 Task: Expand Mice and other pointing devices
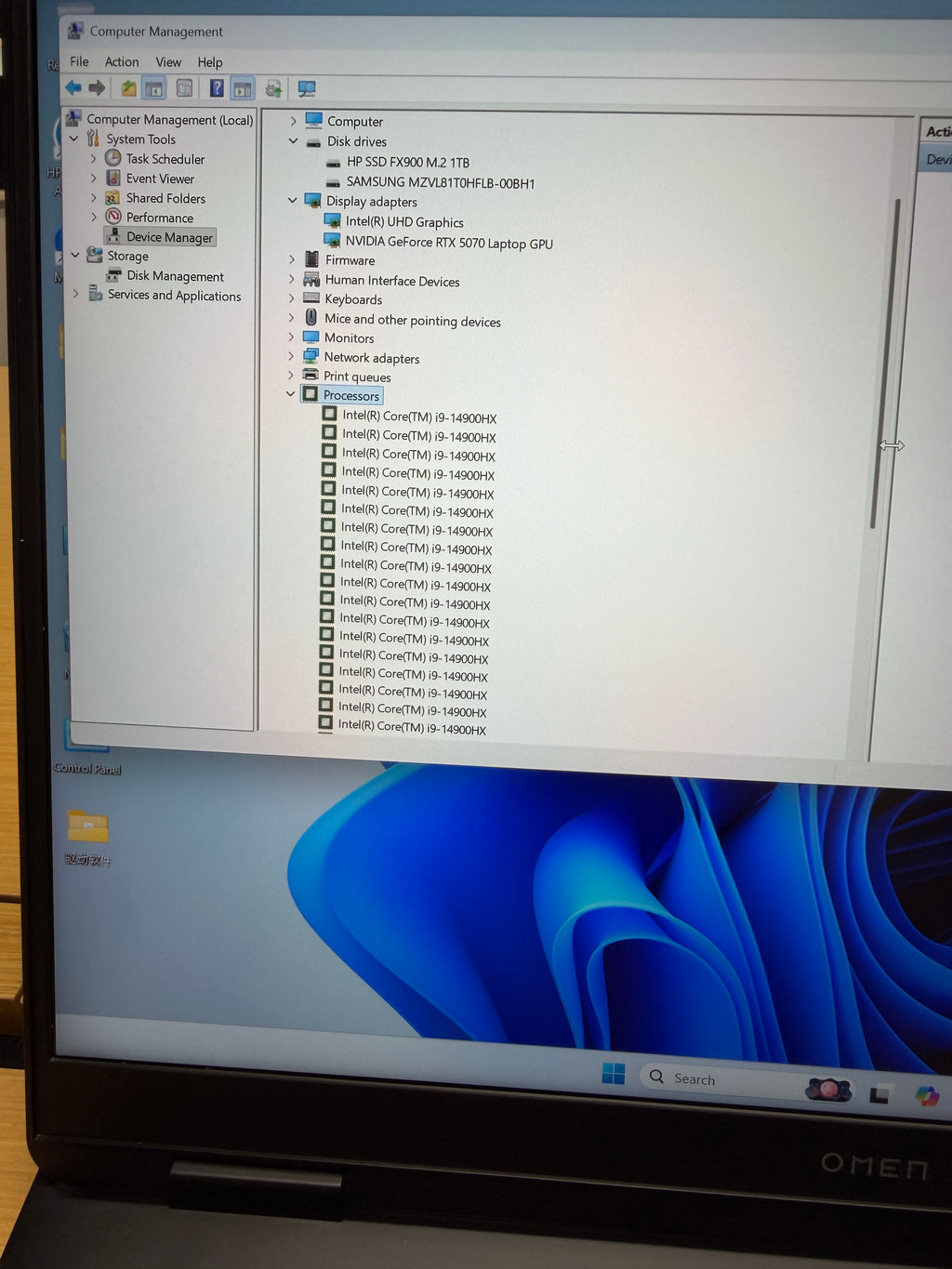click(x=291, y=318)
